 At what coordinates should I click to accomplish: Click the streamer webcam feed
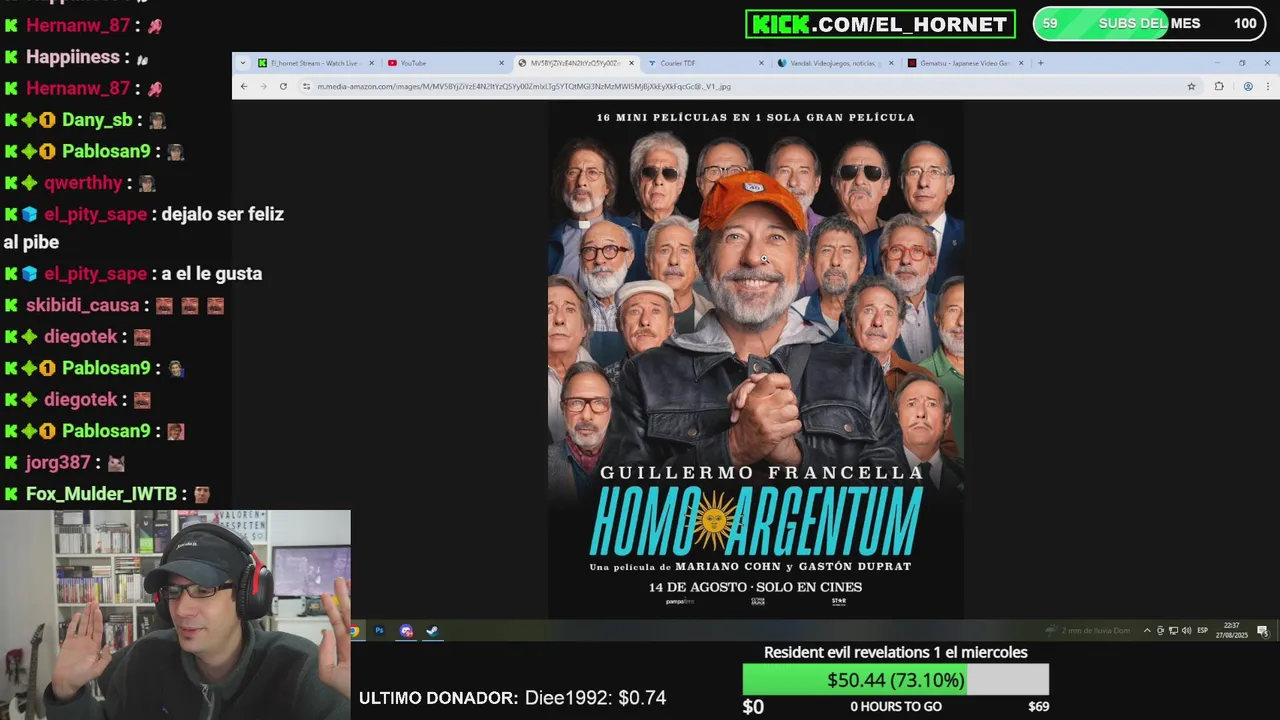pyautogui.click(x=175, y=615)
